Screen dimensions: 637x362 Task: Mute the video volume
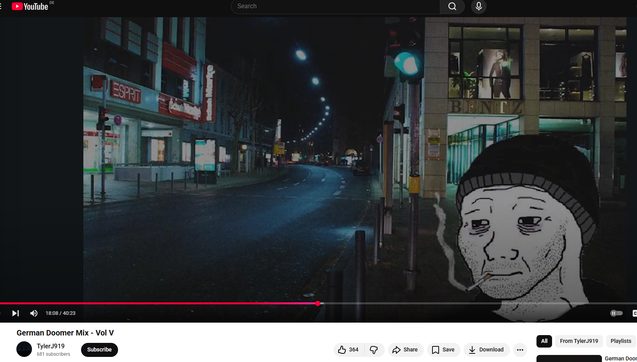pos(34,313)
